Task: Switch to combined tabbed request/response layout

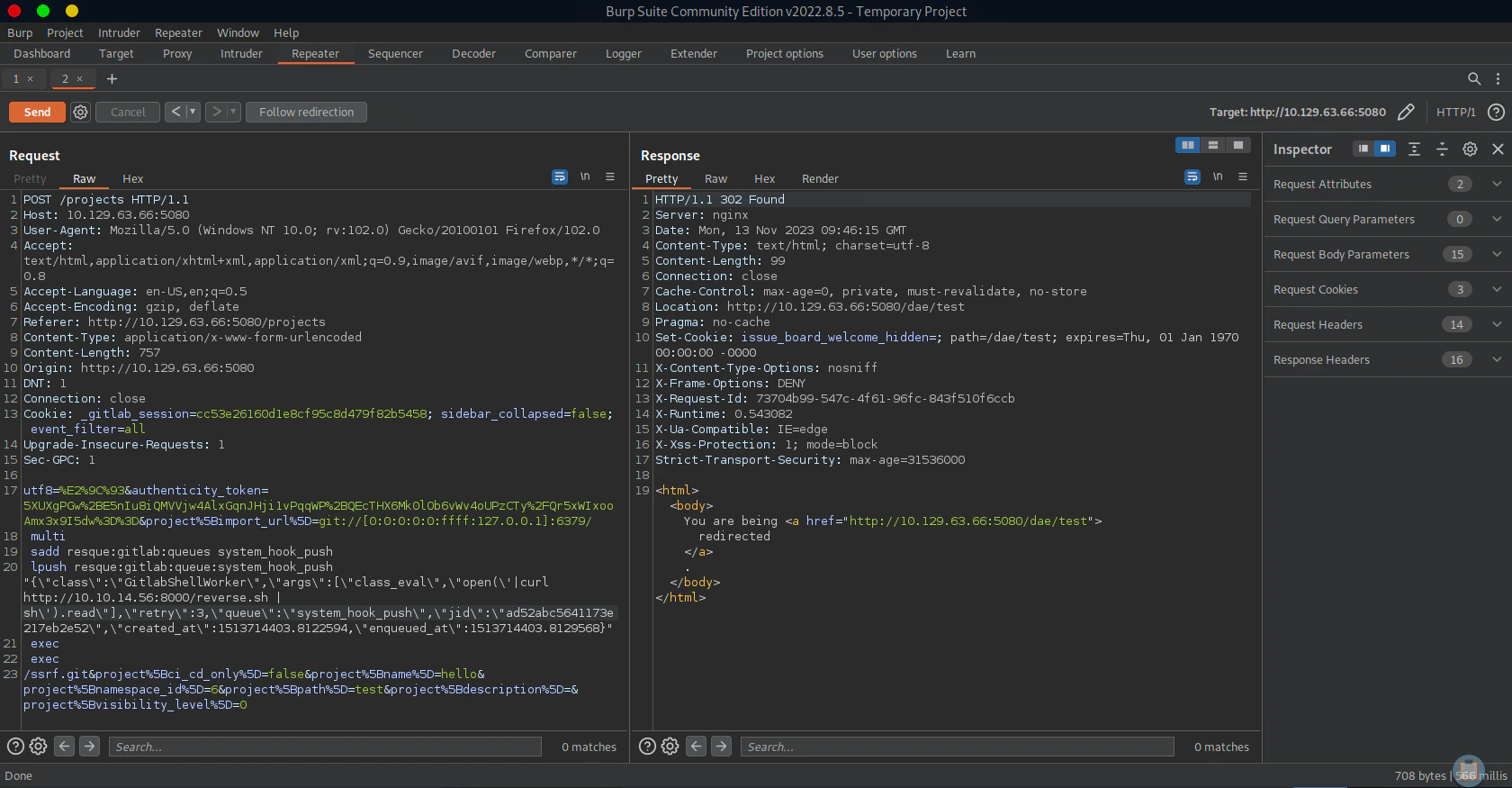Action: pyautogui.click(x=1238, y=145)
